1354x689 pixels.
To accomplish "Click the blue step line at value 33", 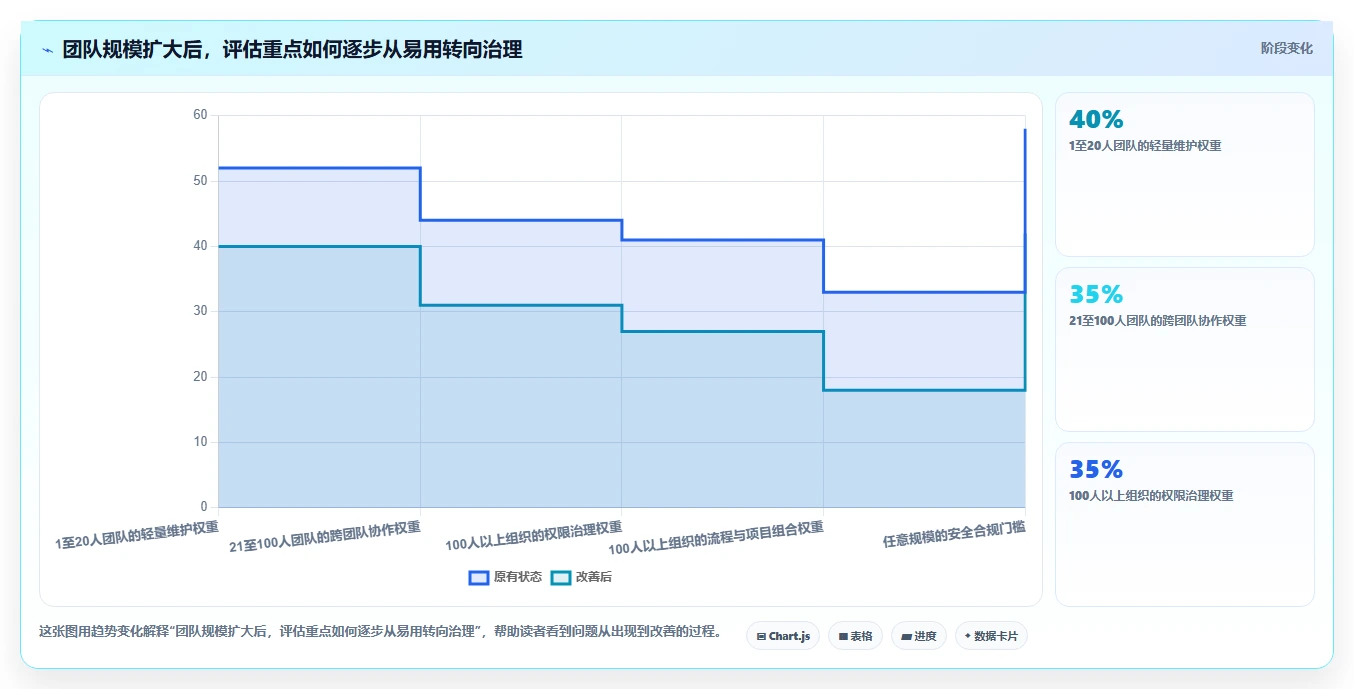I will coord(924,292).
